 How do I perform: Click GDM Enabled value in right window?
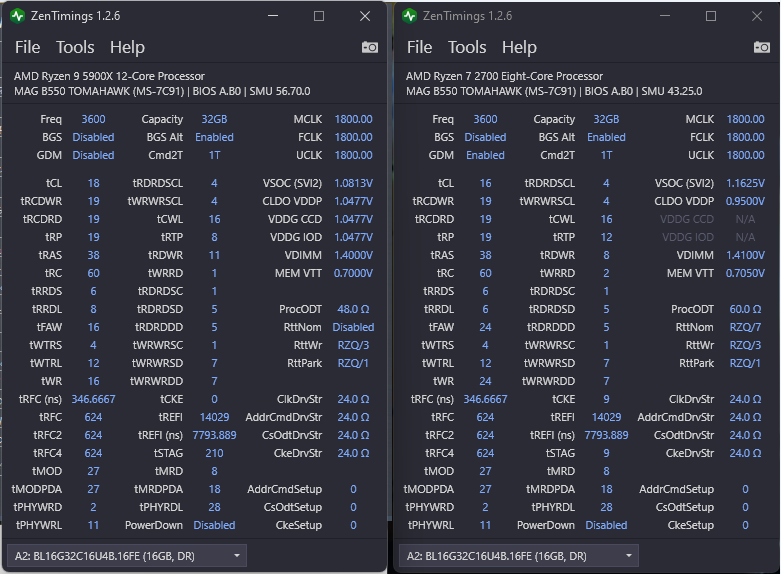click(485, 155)
